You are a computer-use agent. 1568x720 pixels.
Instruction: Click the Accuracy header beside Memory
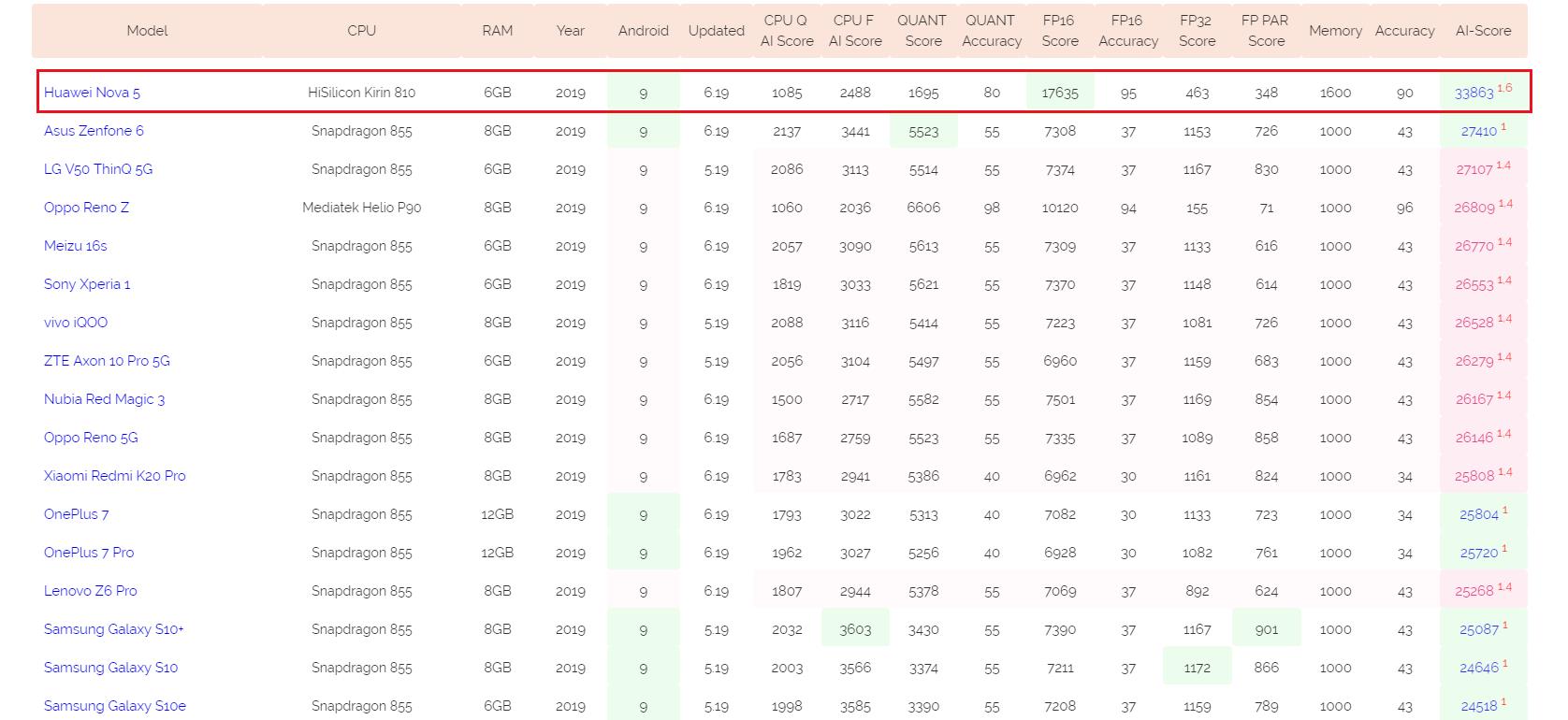tap(1405, 31)
